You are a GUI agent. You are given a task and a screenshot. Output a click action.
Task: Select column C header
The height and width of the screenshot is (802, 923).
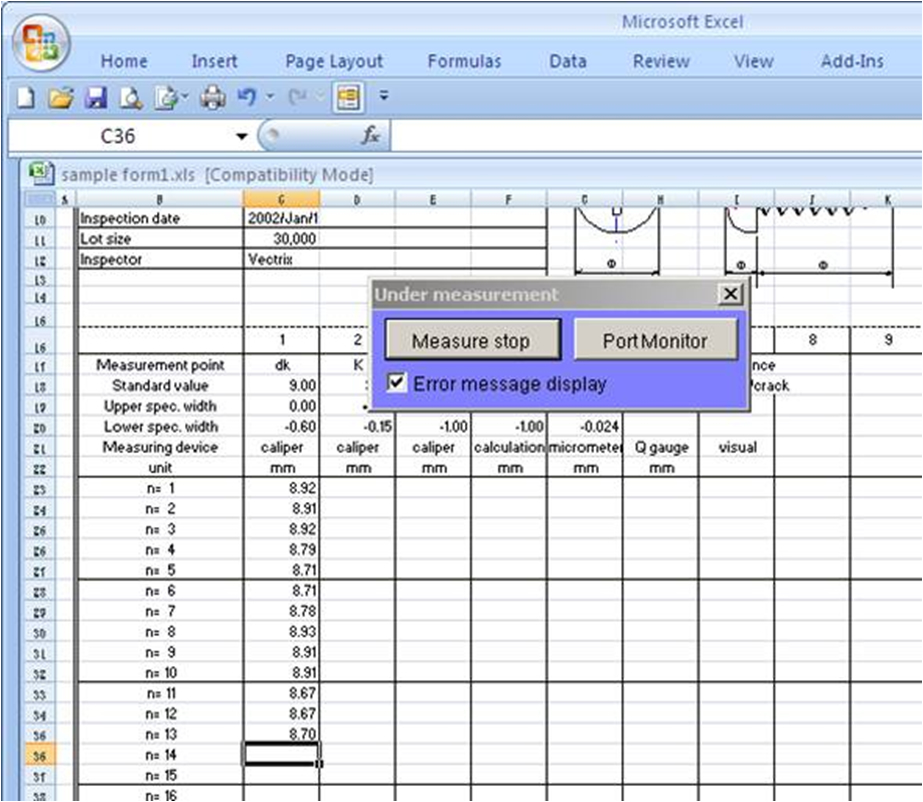[x=281, y=199]
